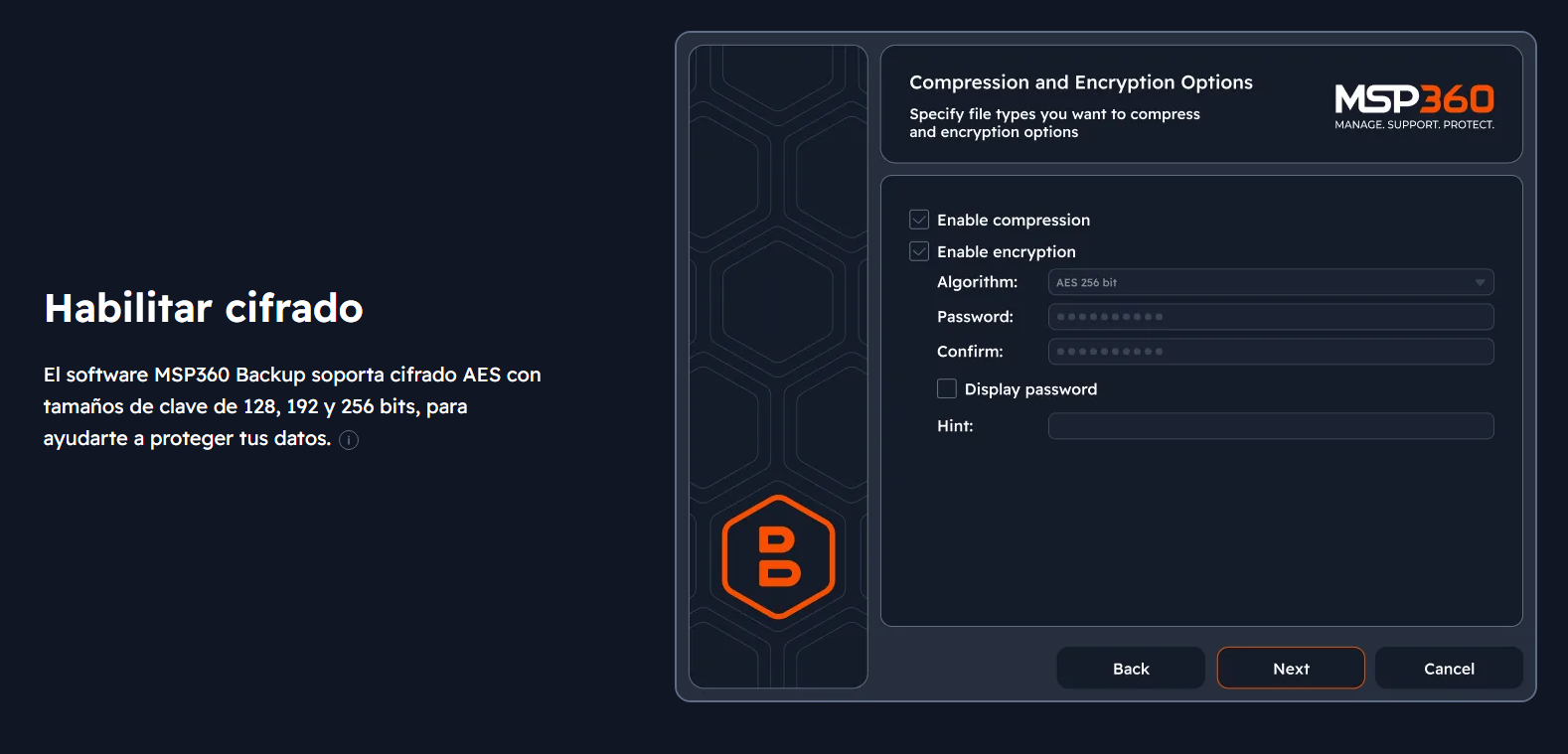
Task: Toggle the Enable compression checkbox
Action: click(919, 220)
